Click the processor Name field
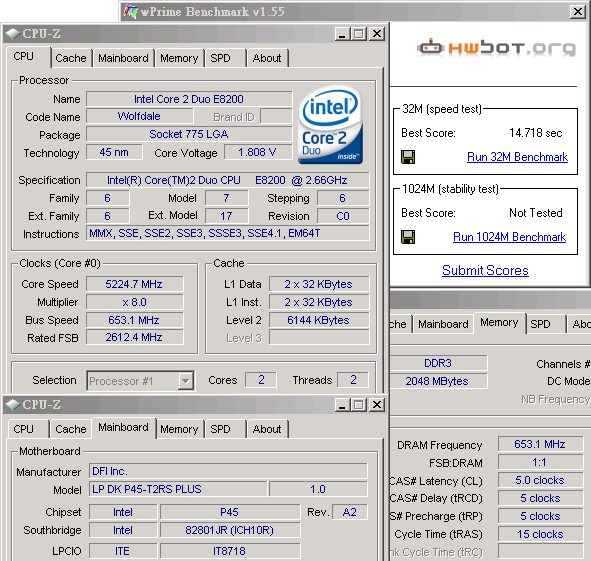The image size is (591, 561). (x=189, y=99)
